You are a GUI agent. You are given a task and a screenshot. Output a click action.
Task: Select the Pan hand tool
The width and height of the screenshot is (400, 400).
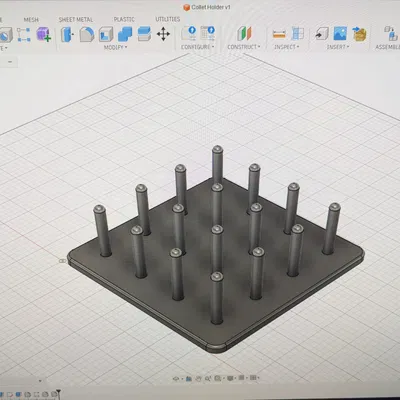tap(198, 378)
